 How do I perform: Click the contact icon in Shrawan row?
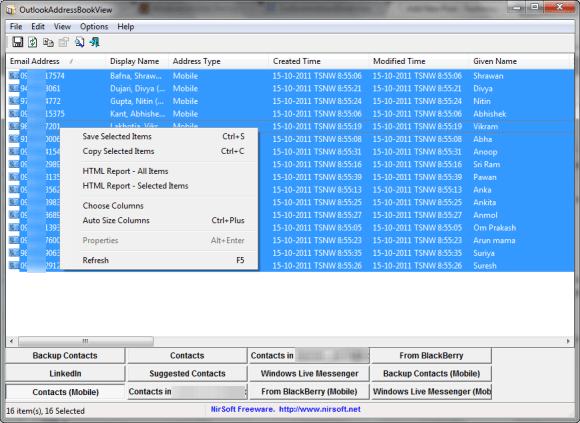[14, 76]
